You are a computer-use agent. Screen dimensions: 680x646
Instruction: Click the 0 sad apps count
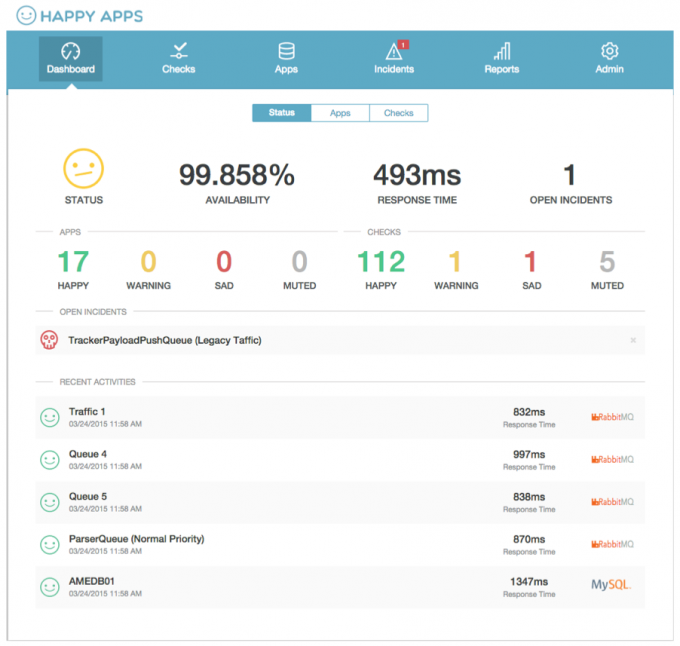224,262
